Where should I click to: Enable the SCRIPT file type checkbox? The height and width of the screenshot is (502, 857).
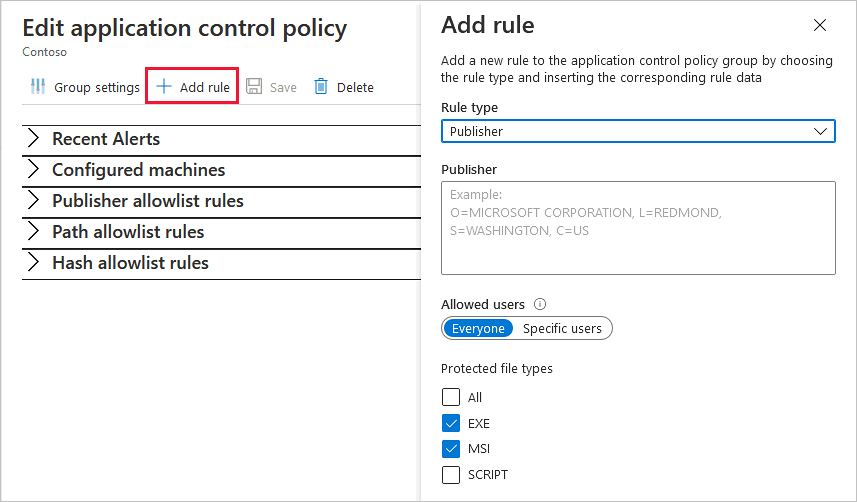click(x=451, y=475)
